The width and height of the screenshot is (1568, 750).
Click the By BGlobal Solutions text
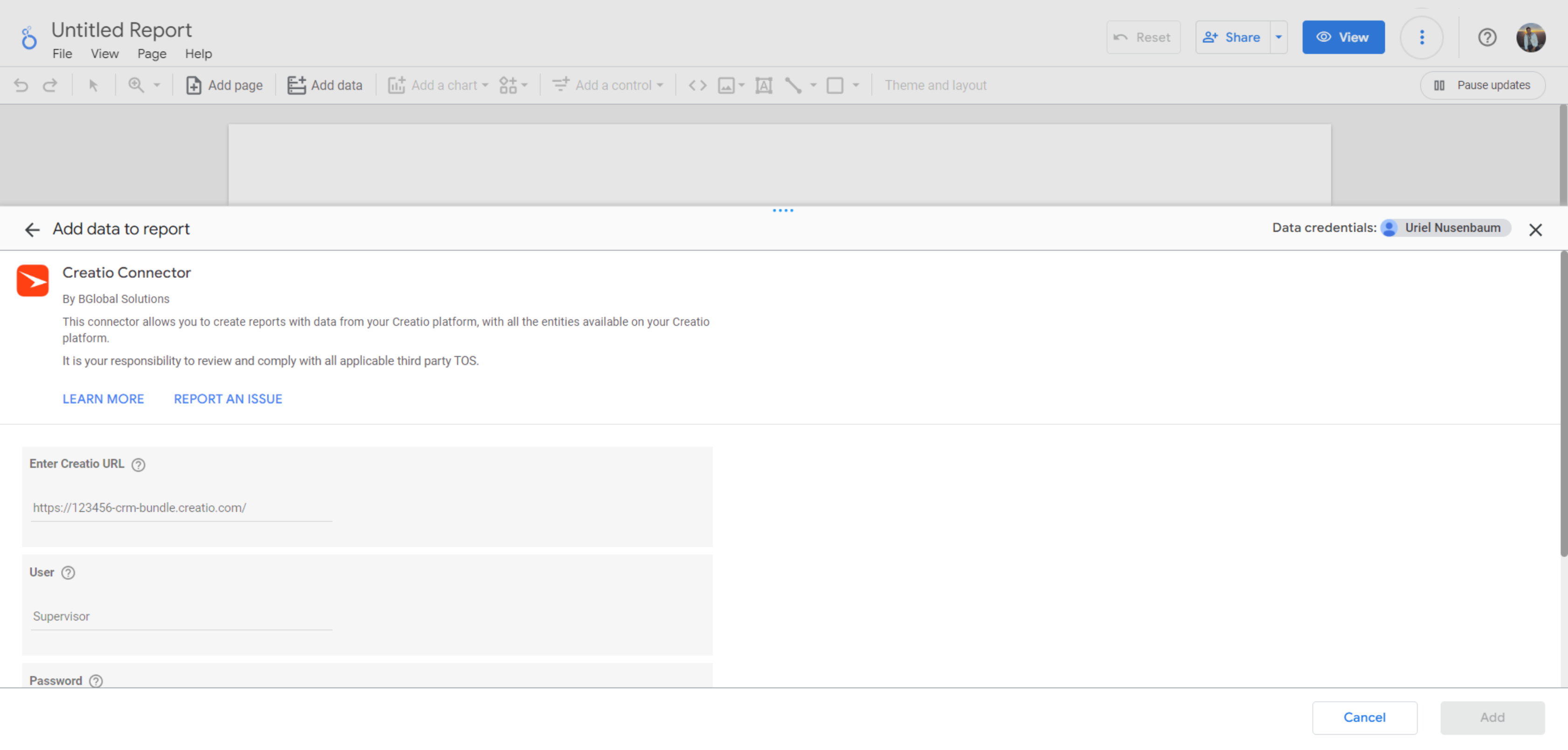[x=116, y=299]
